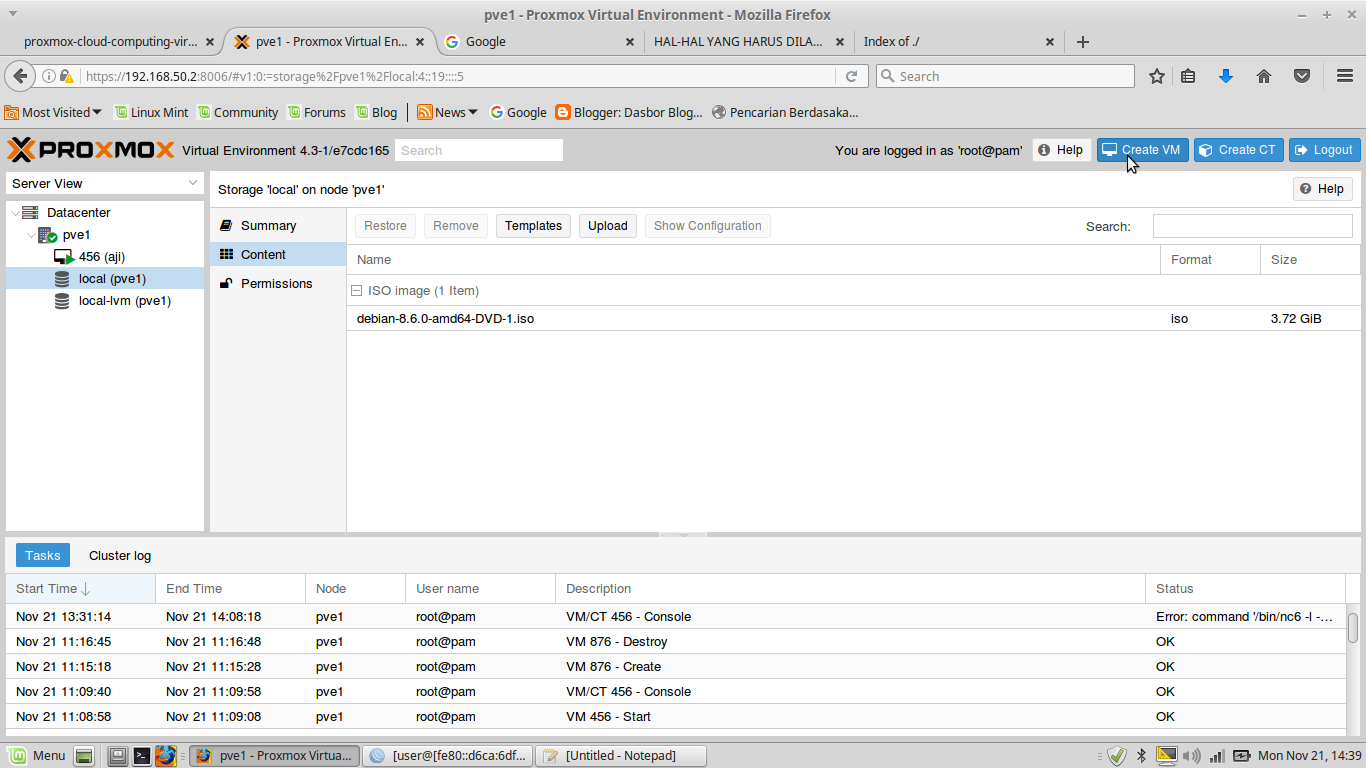Viewport: 1366px width, 768px height.
Task: Launch the grey computer-screen icon beside Terminal
Action: tap(118, 755)
